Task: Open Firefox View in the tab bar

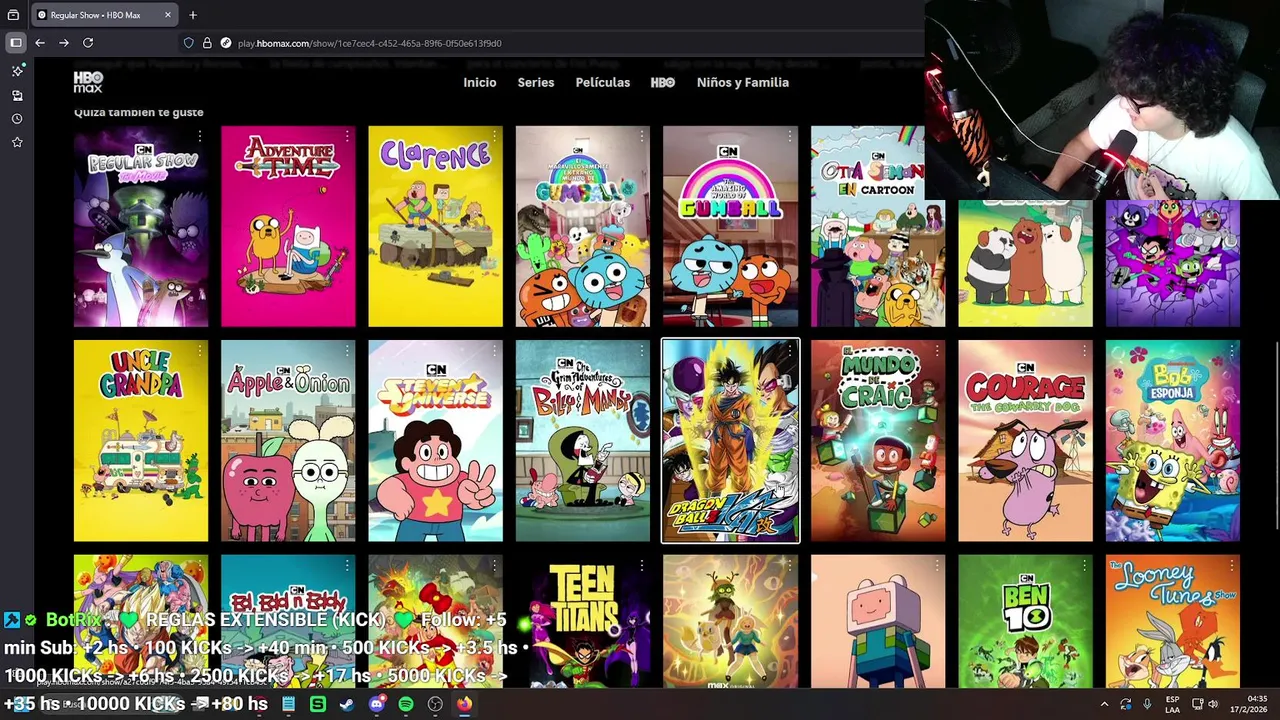Action: click(13, 15)
